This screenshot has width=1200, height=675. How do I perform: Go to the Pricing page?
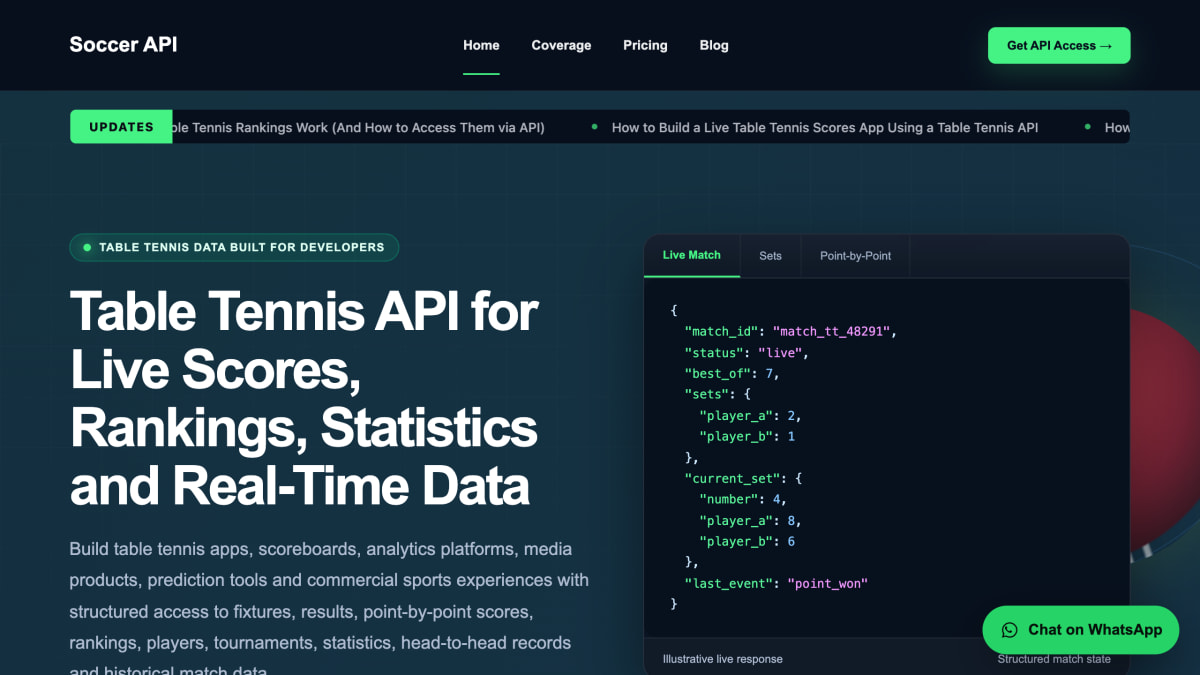tap(645, 45)
